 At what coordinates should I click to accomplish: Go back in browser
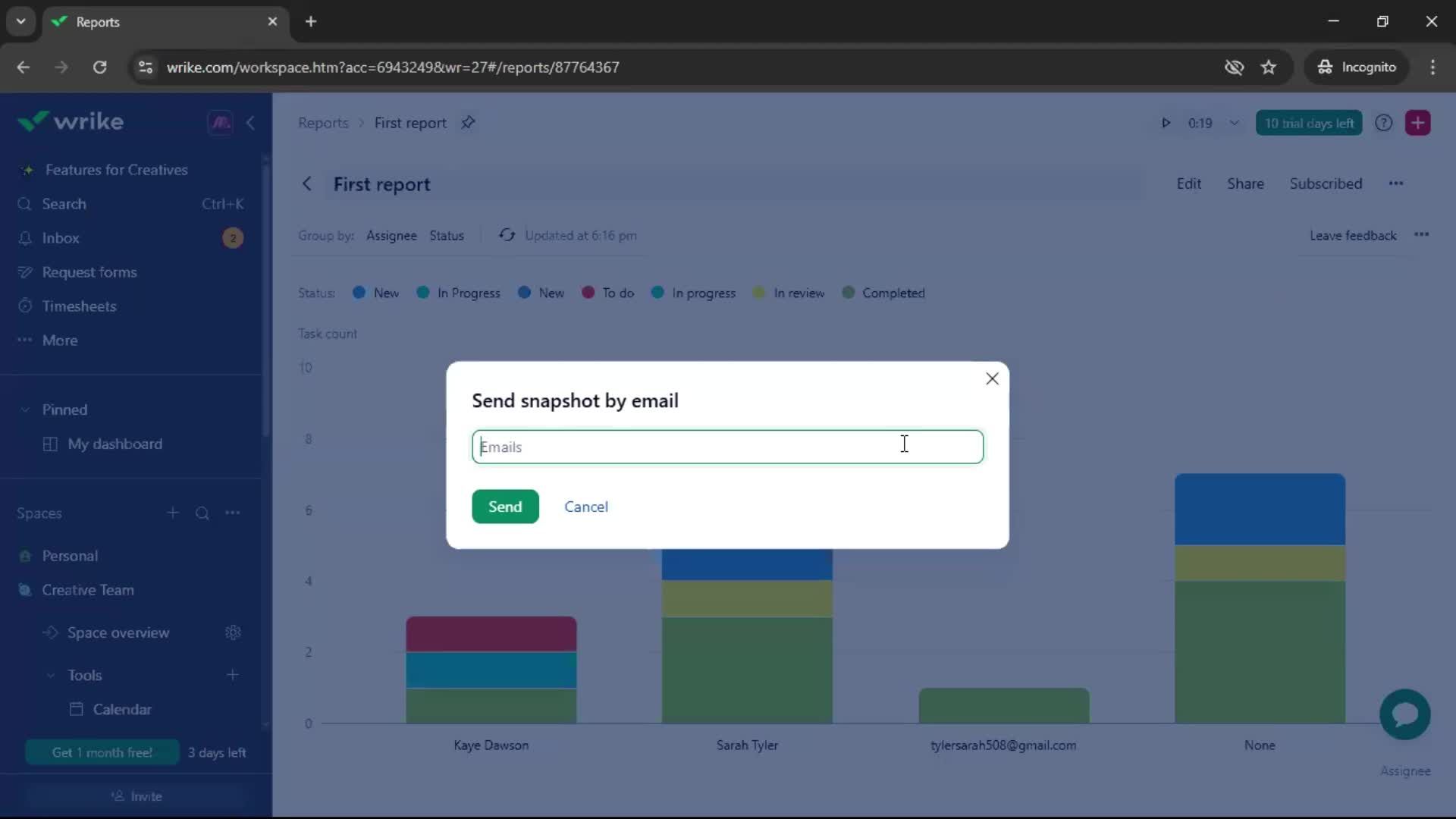click(x=23, y=67)
